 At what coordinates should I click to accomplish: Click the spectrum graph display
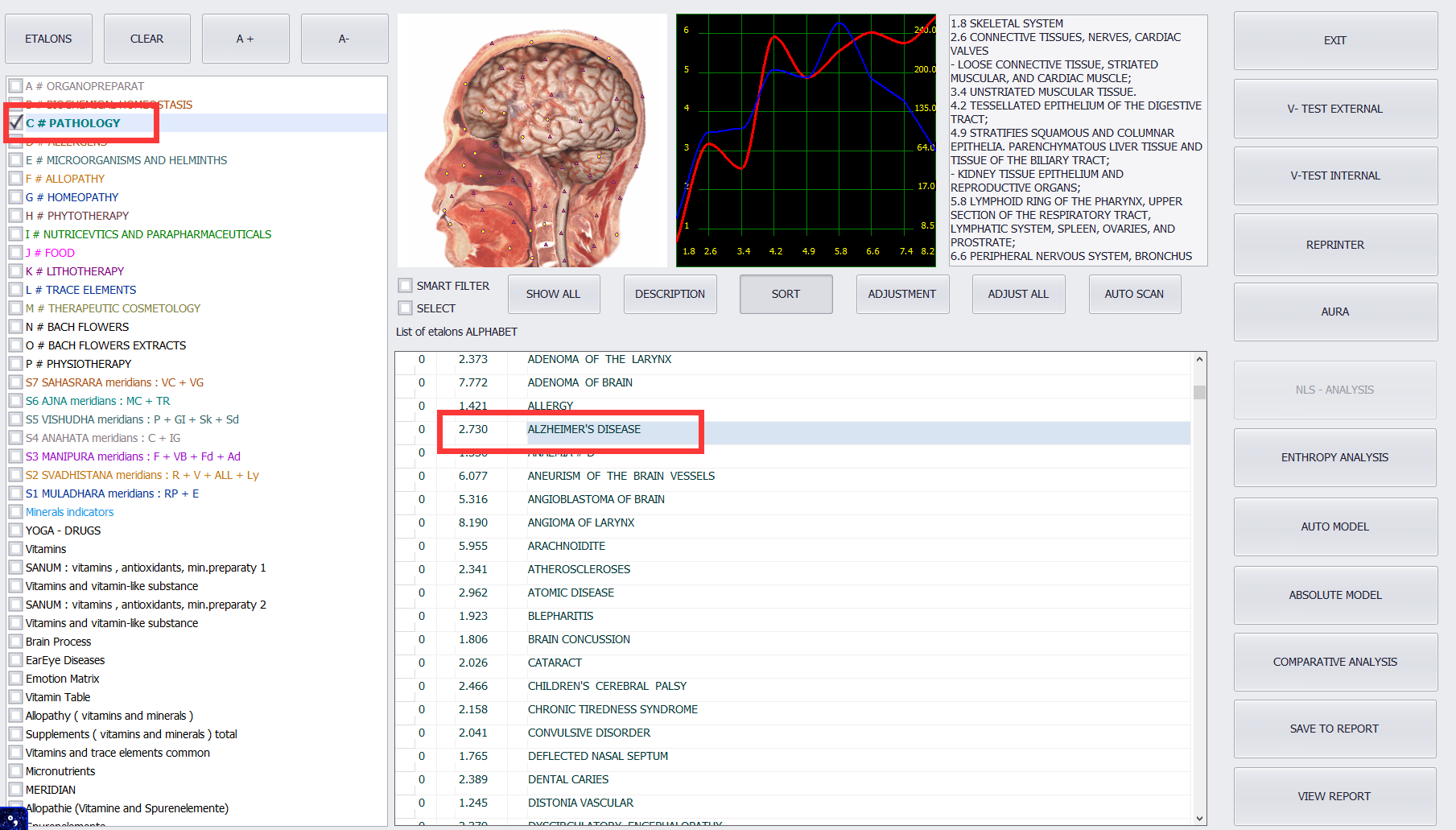[x=806, y=141]
